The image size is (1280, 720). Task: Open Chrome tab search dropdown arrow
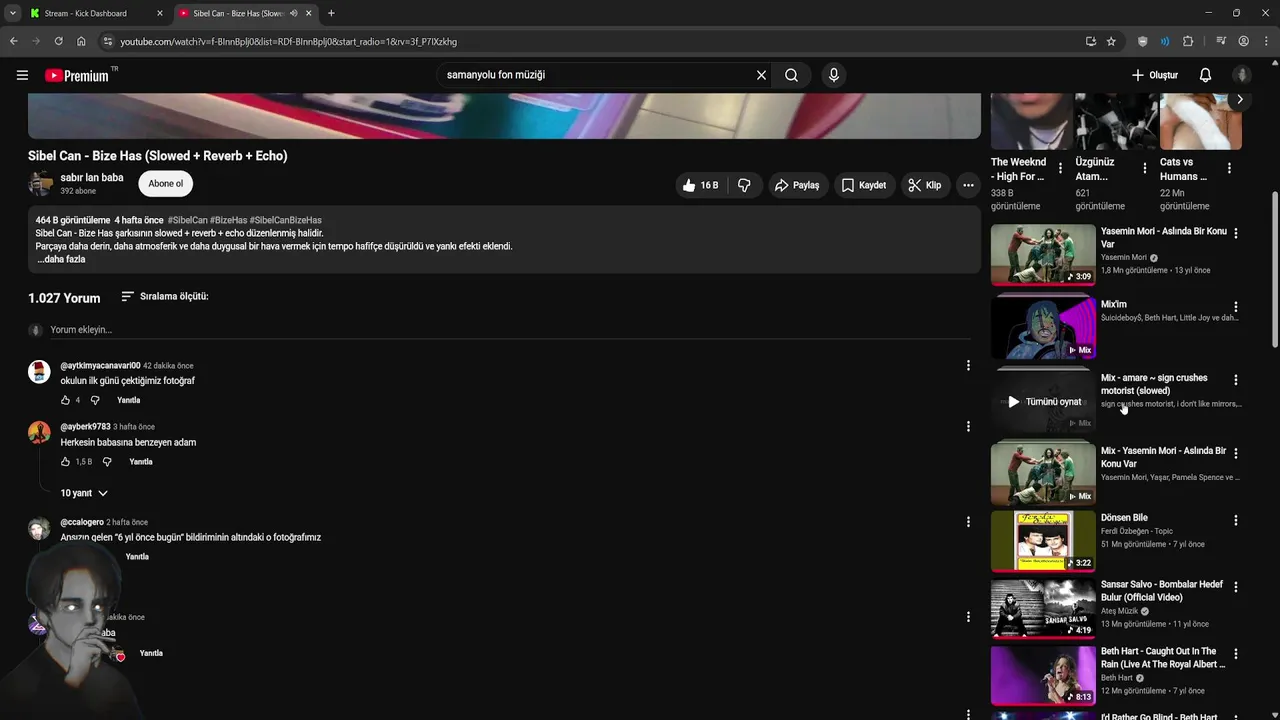pos(12,13)
